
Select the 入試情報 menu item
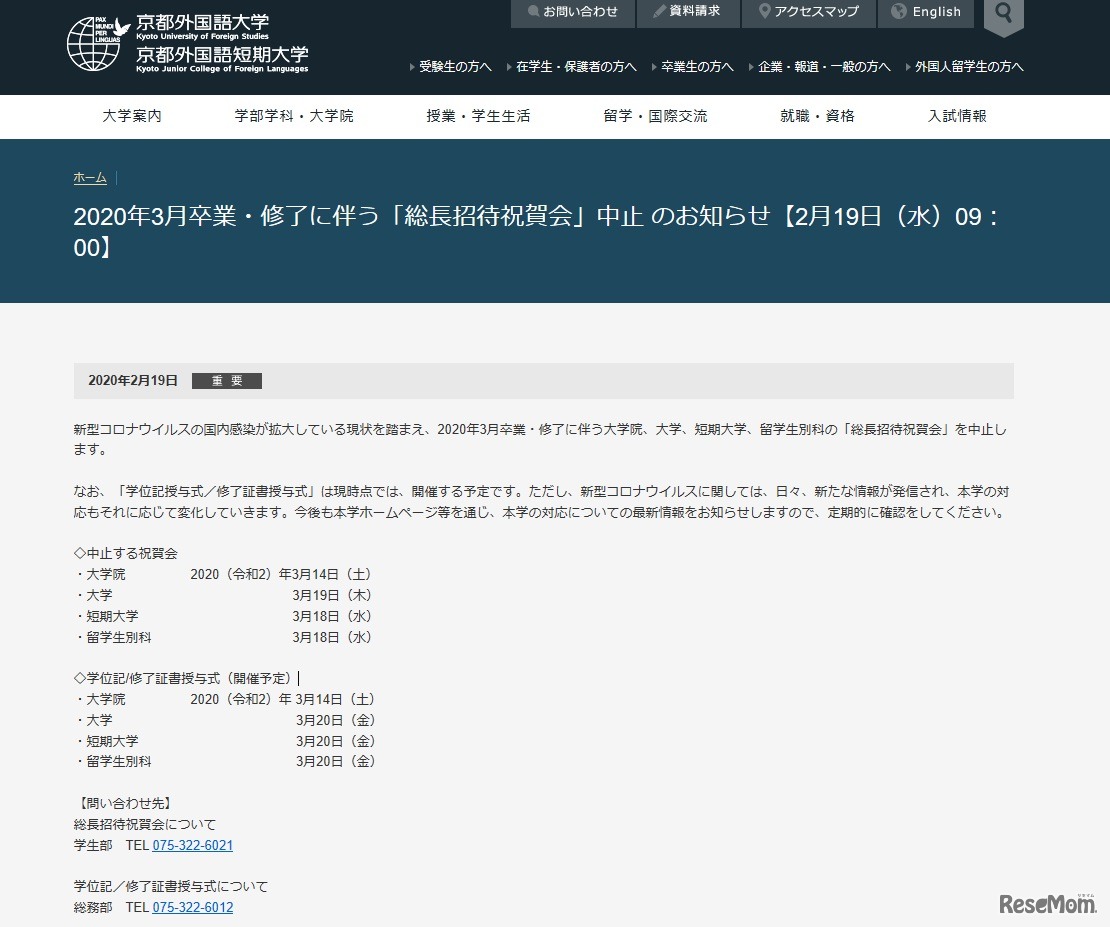956,116
